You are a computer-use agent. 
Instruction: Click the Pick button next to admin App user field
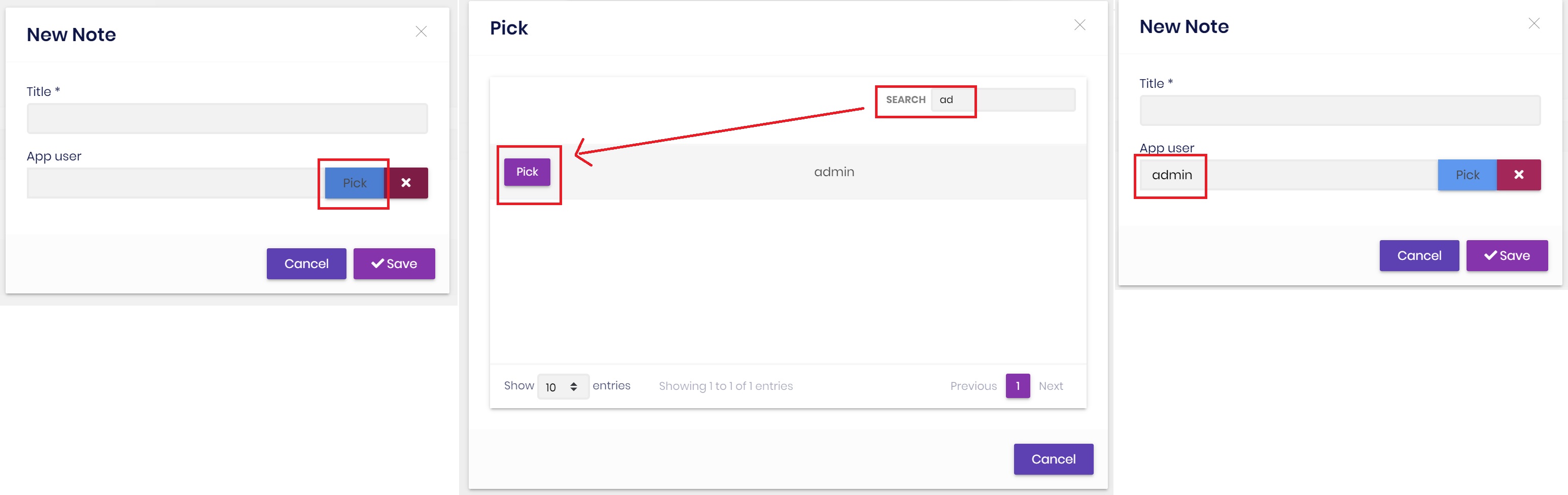coord(1467,175)
